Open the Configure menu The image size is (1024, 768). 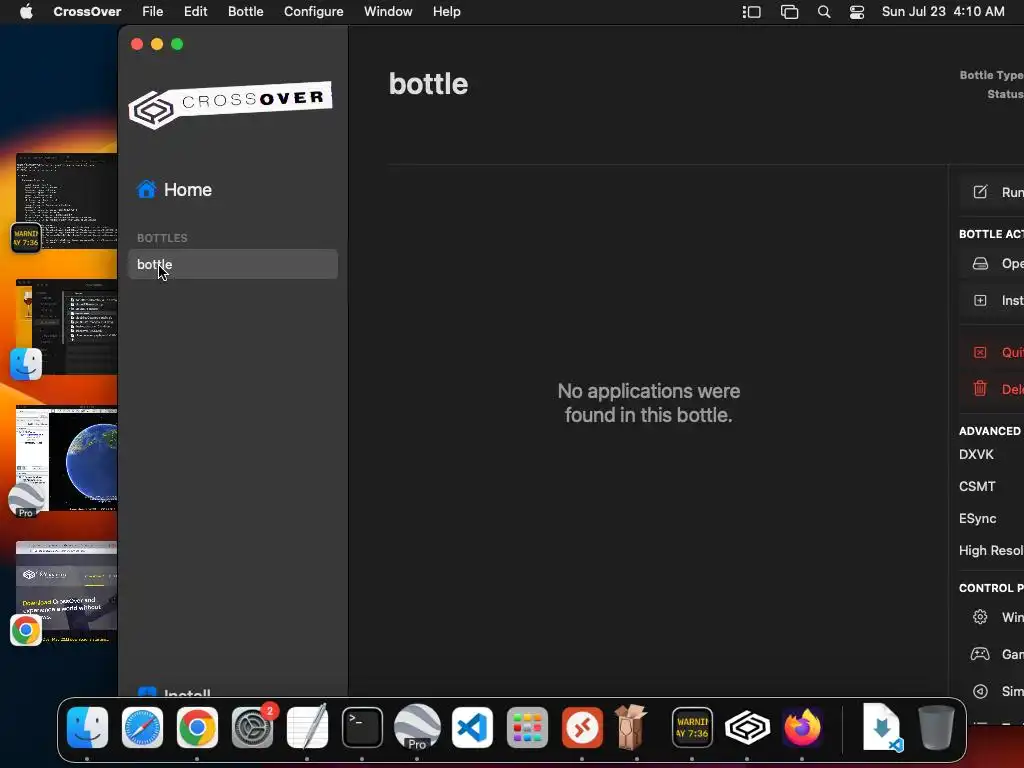pyautogui.click(x=313, y=12)
